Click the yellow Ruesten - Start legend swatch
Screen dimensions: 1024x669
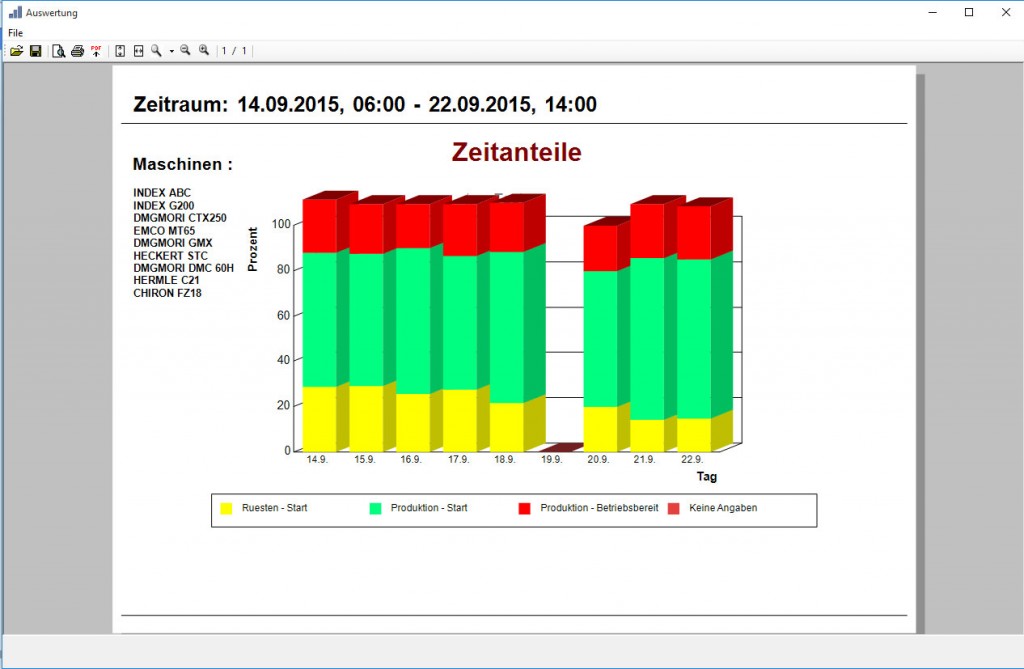click(226, 508)
